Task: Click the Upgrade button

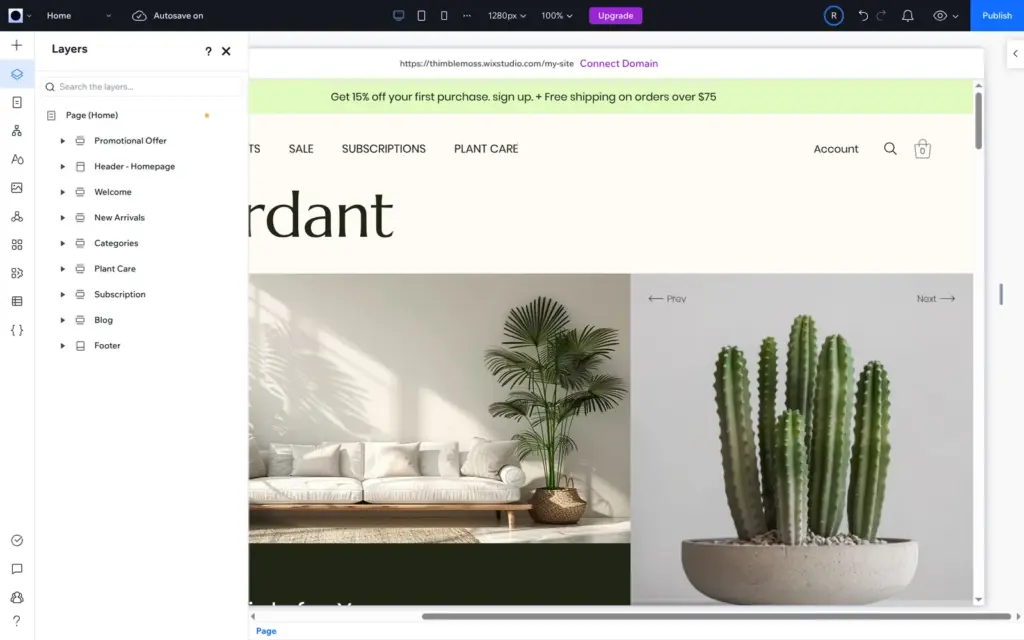Action: [x=615, y=16]
